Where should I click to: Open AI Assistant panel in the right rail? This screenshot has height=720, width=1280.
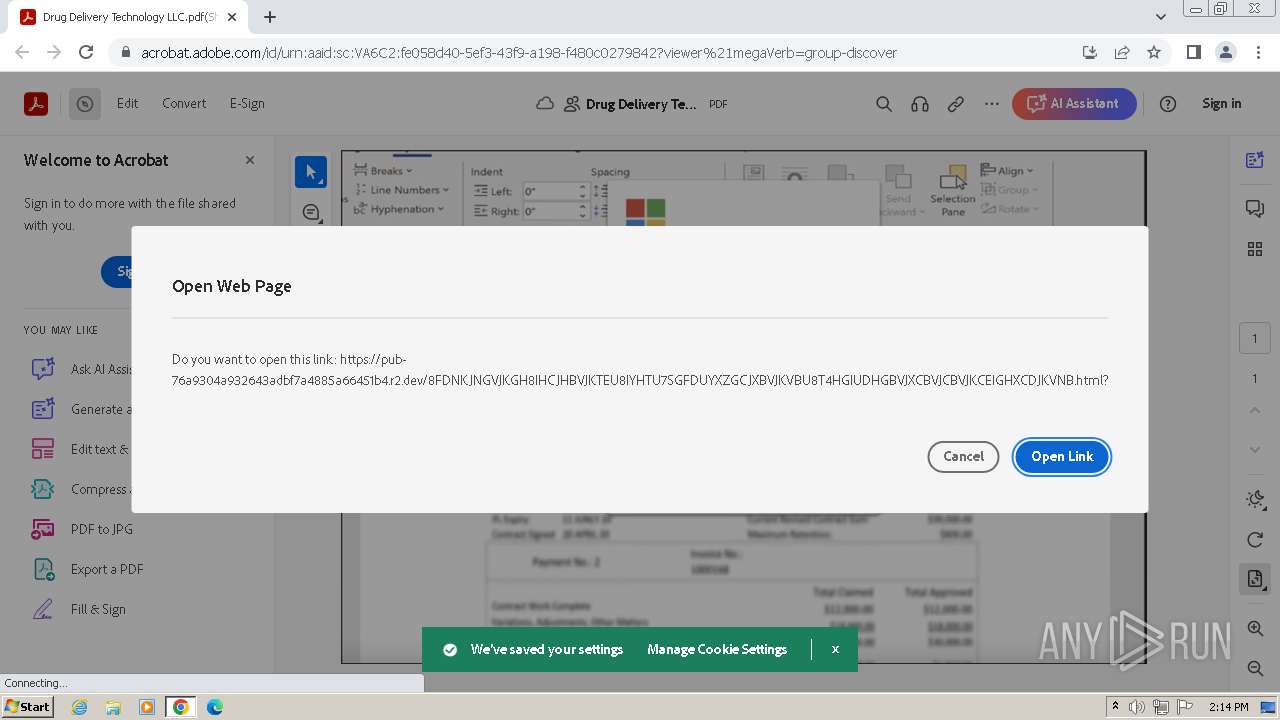click(x=1255, y=160)
